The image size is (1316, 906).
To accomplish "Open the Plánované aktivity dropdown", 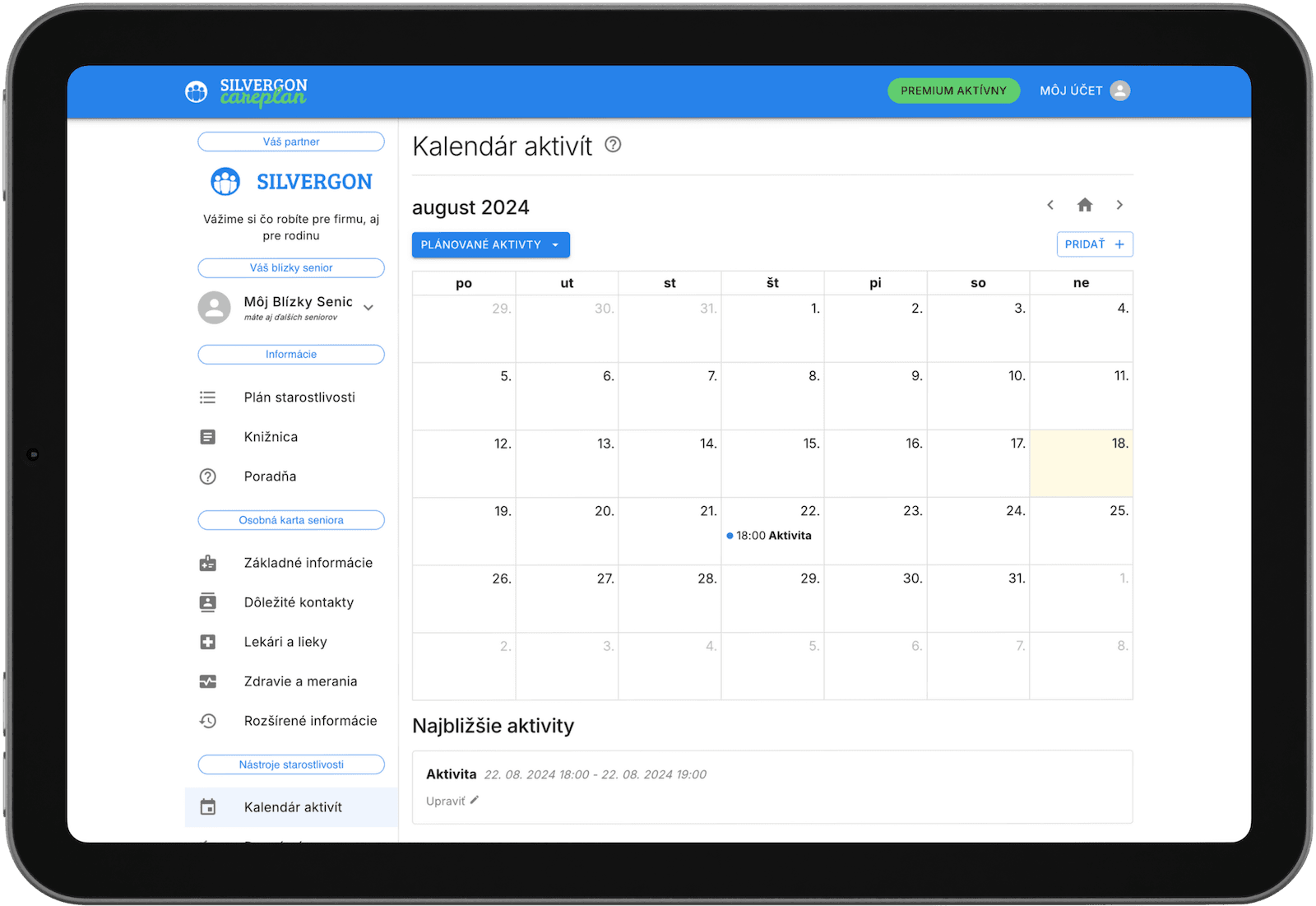I will pos(490,244).
